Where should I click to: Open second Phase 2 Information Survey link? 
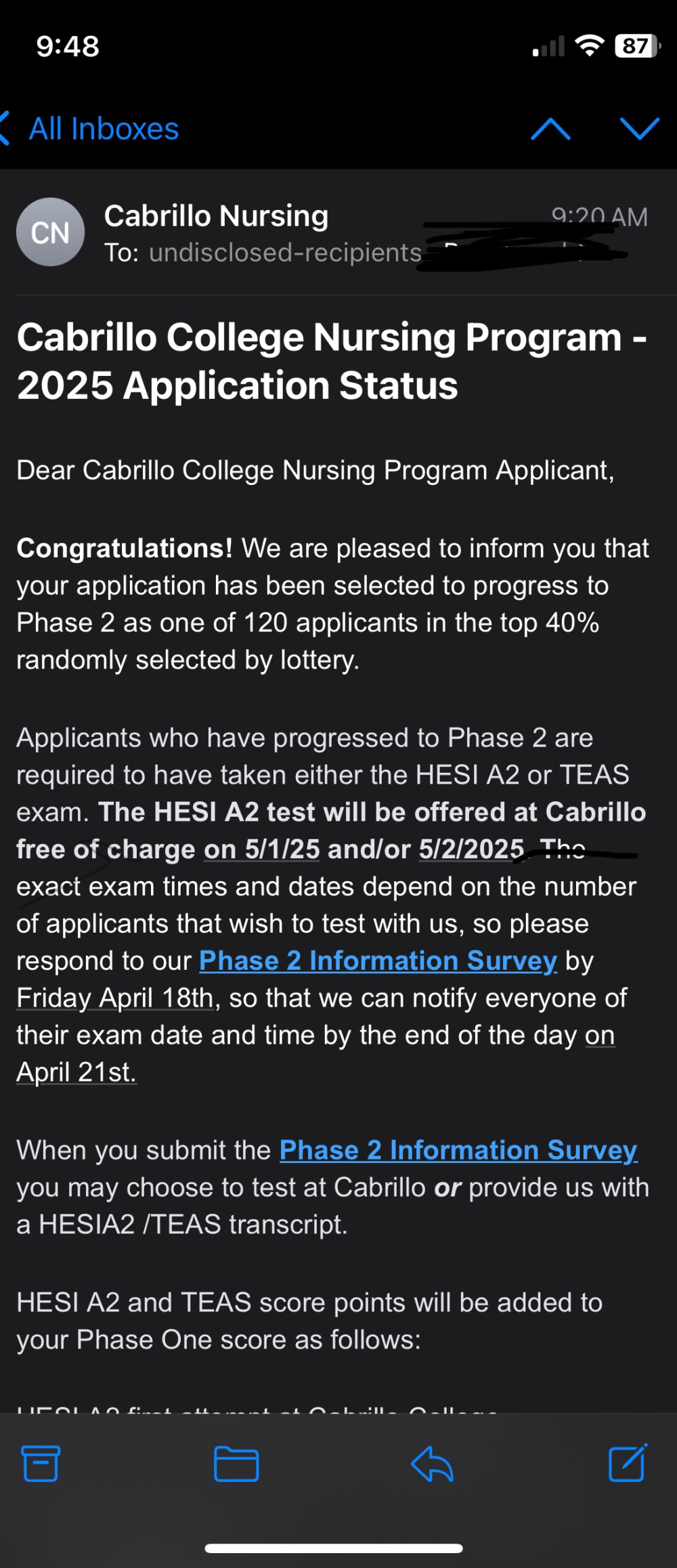point(458,1149)
